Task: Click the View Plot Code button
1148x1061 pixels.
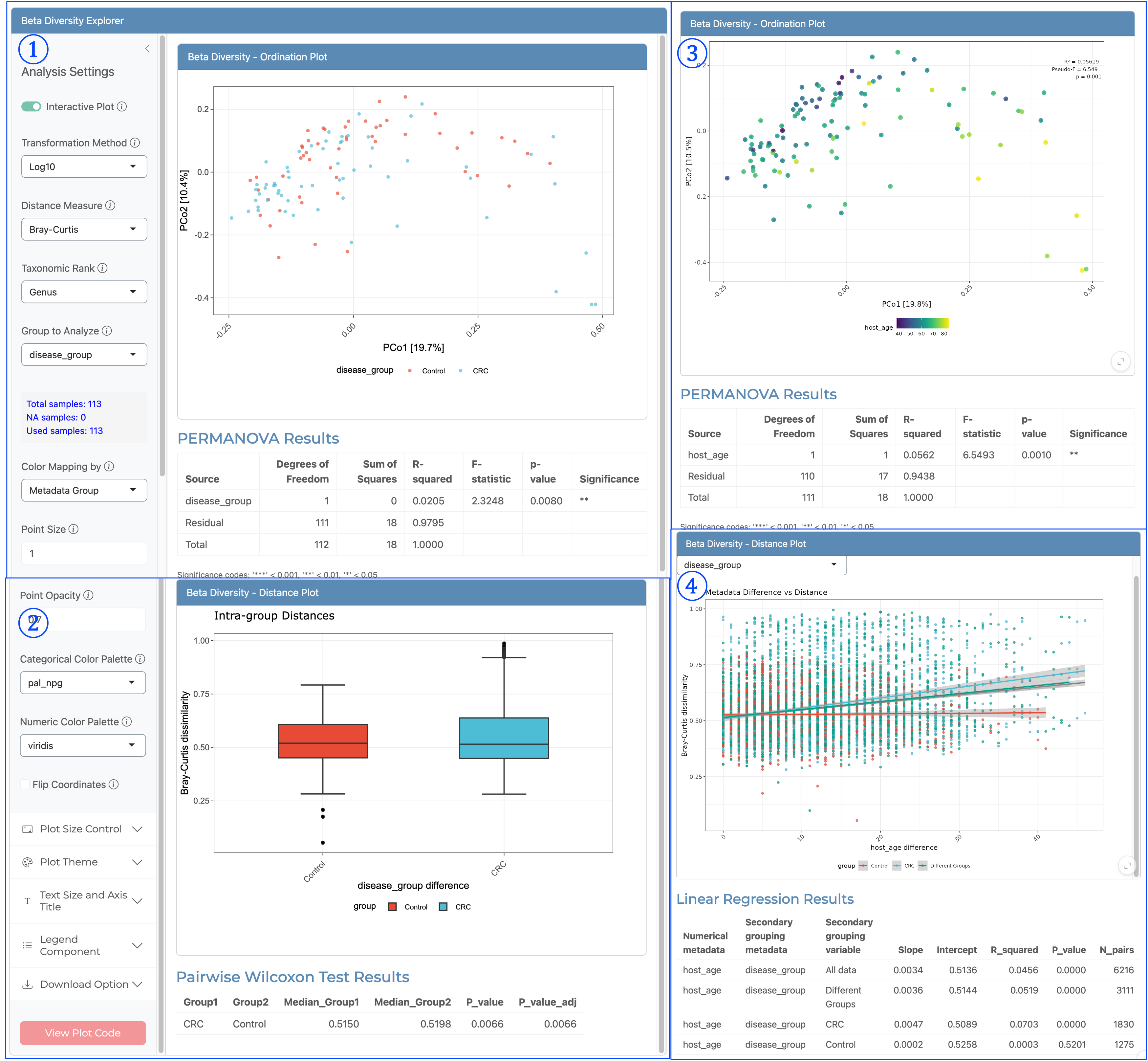Action: (x=83, y=1033)
